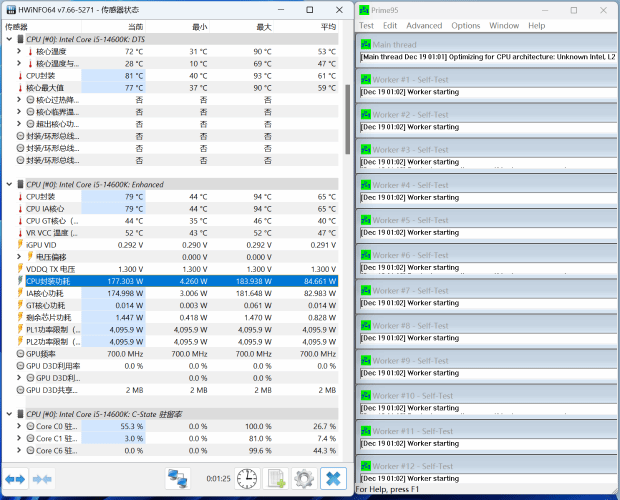Click the 最小 column header
Screen dimensions: 620x500
[178, 27]
